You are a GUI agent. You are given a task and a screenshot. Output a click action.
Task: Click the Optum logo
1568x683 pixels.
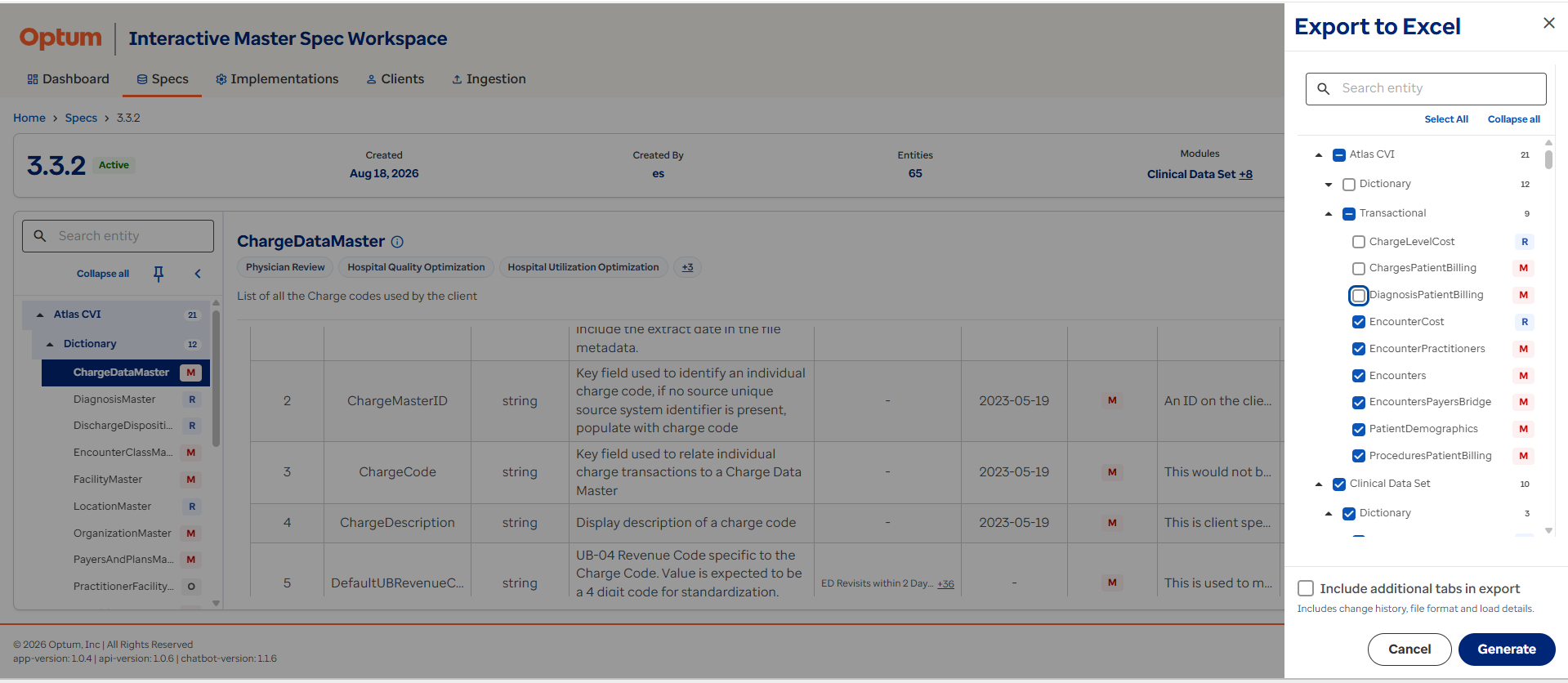pyautogui.click(x=60, y=38)
